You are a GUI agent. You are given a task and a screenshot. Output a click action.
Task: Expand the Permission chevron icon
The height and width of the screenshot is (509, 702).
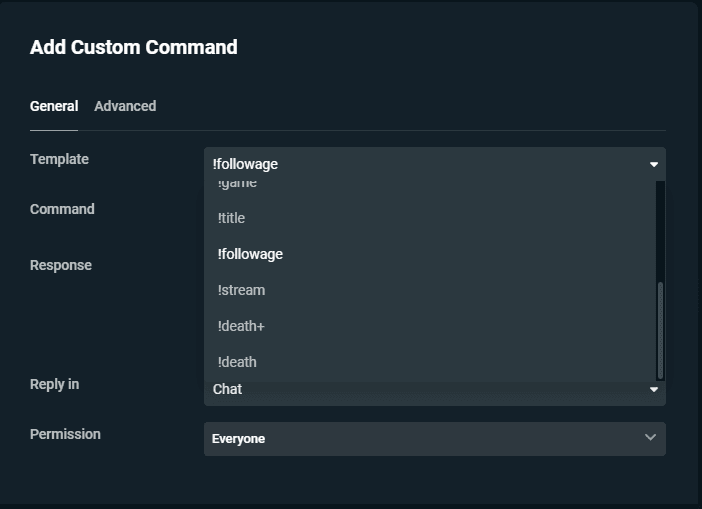(x=650, y=438)
